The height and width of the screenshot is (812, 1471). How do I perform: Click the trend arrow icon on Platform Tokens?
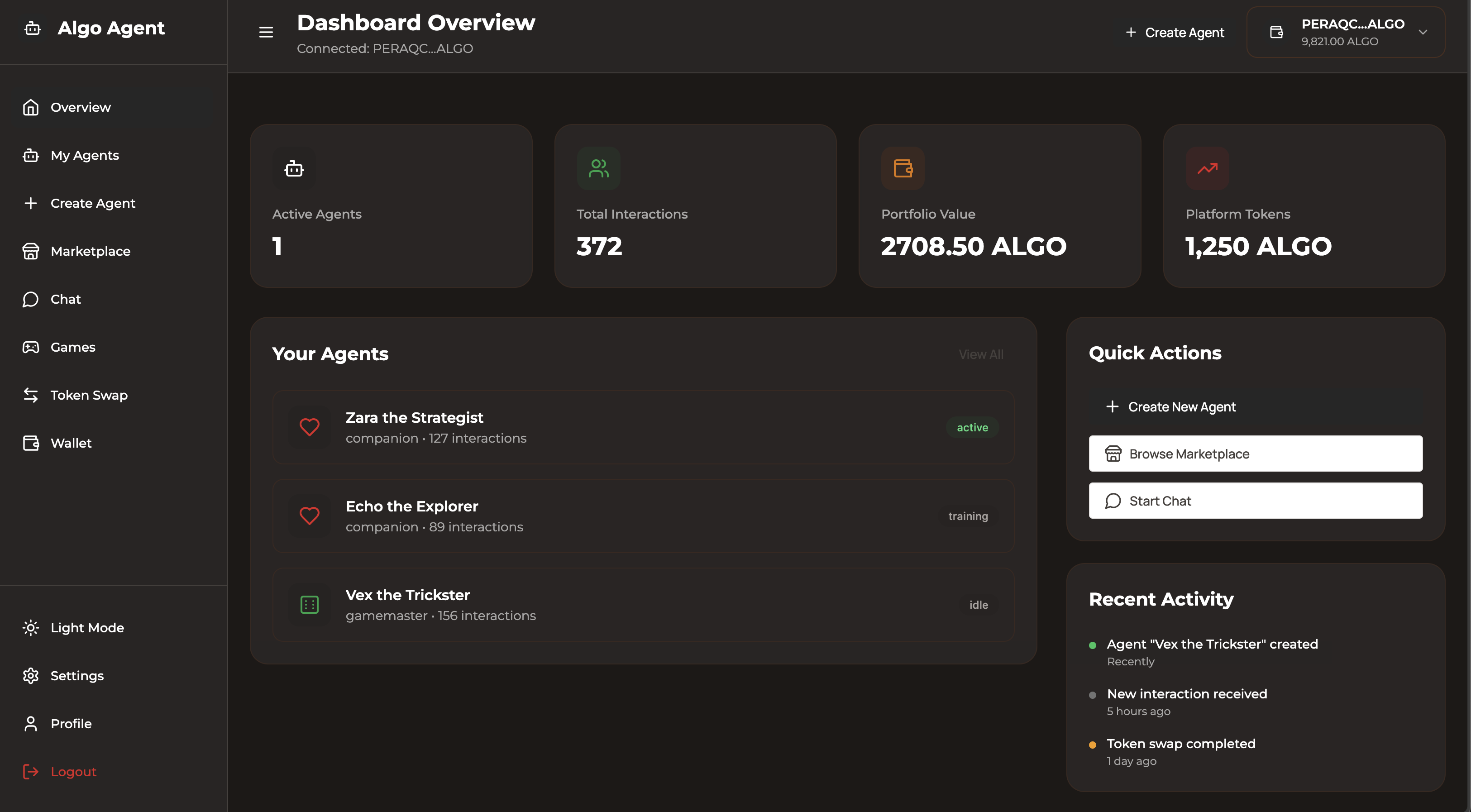[x=1207, y=168]
